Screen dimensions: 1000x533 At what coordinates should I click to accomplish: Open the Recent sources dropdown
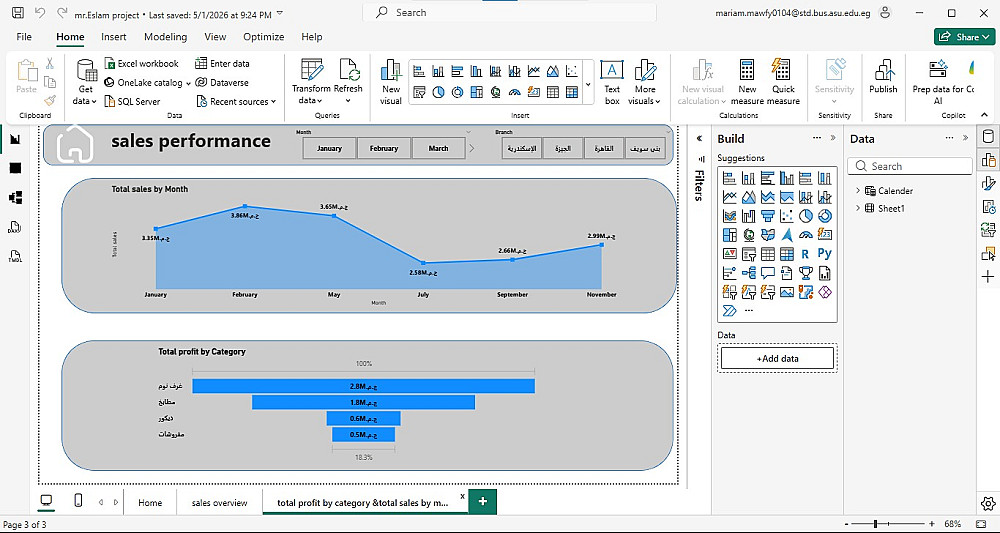coord(236,101)
